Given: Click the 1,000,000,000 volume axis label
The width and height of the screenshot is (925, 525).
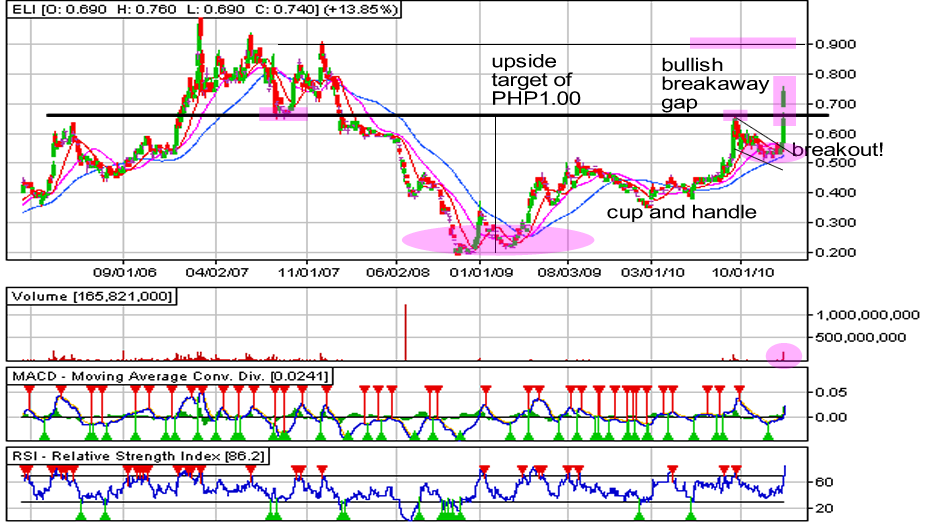Looking at the screenshot, I should (868, 315).
